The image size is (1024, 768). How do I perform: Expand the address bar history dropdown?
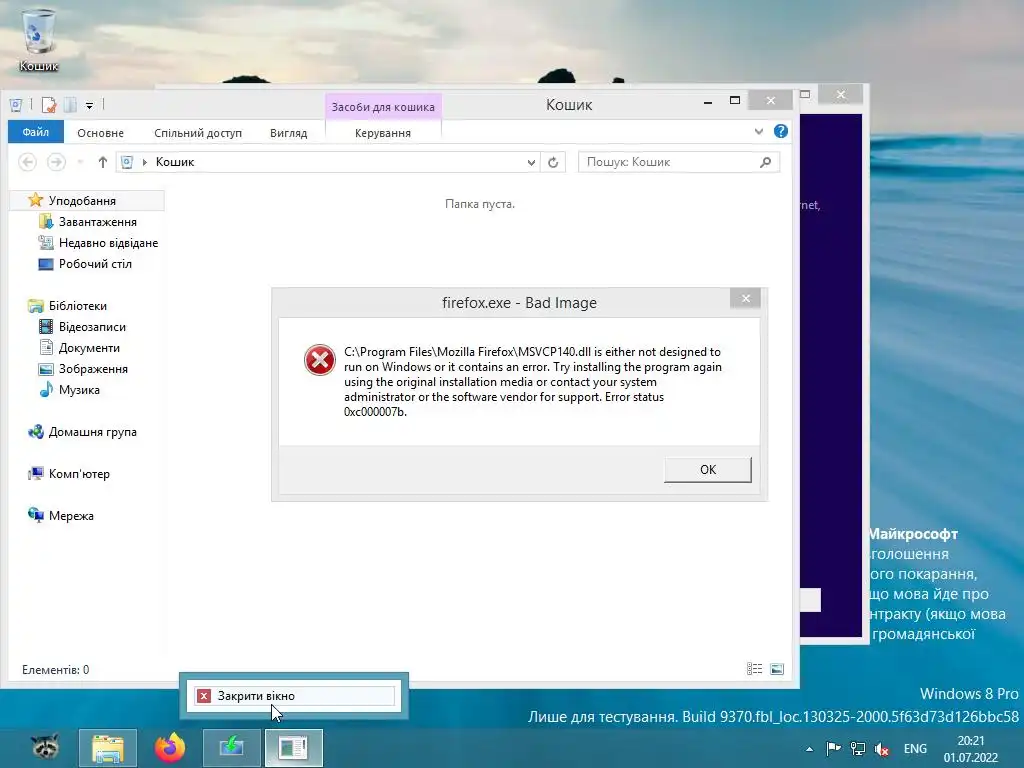[531, 163]
